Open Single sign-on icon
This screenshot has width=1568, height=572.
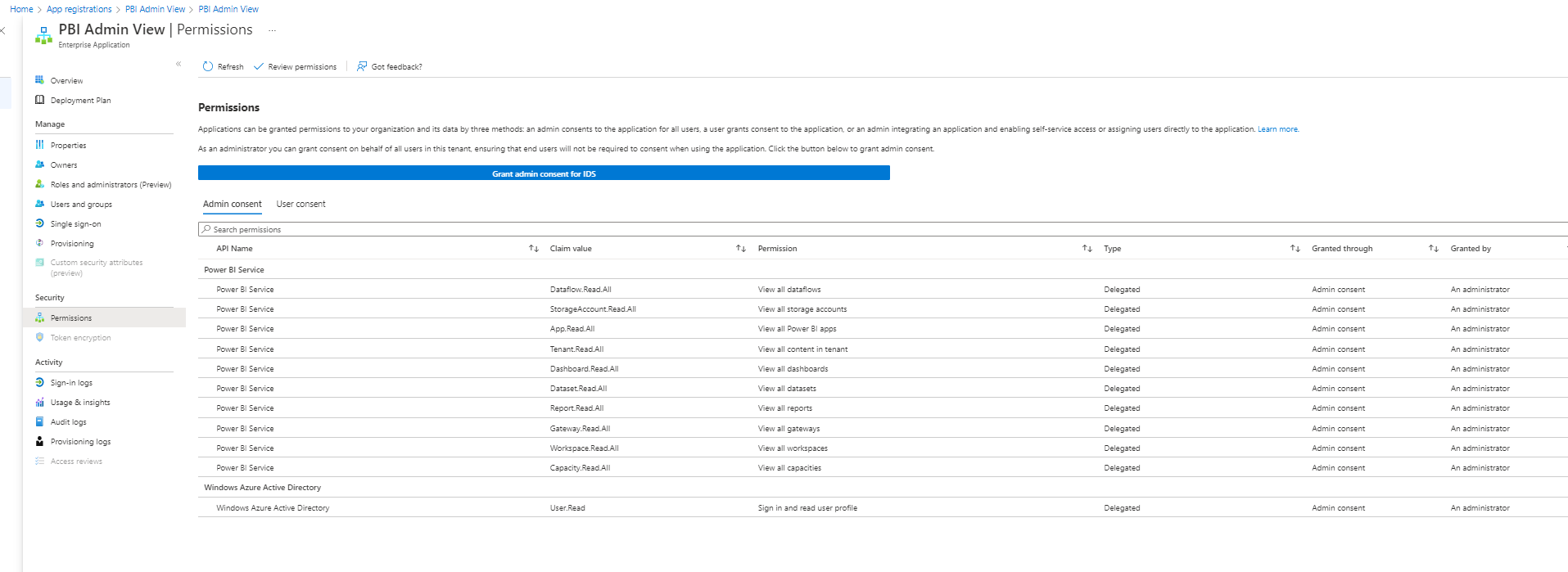tap(39, 223)
